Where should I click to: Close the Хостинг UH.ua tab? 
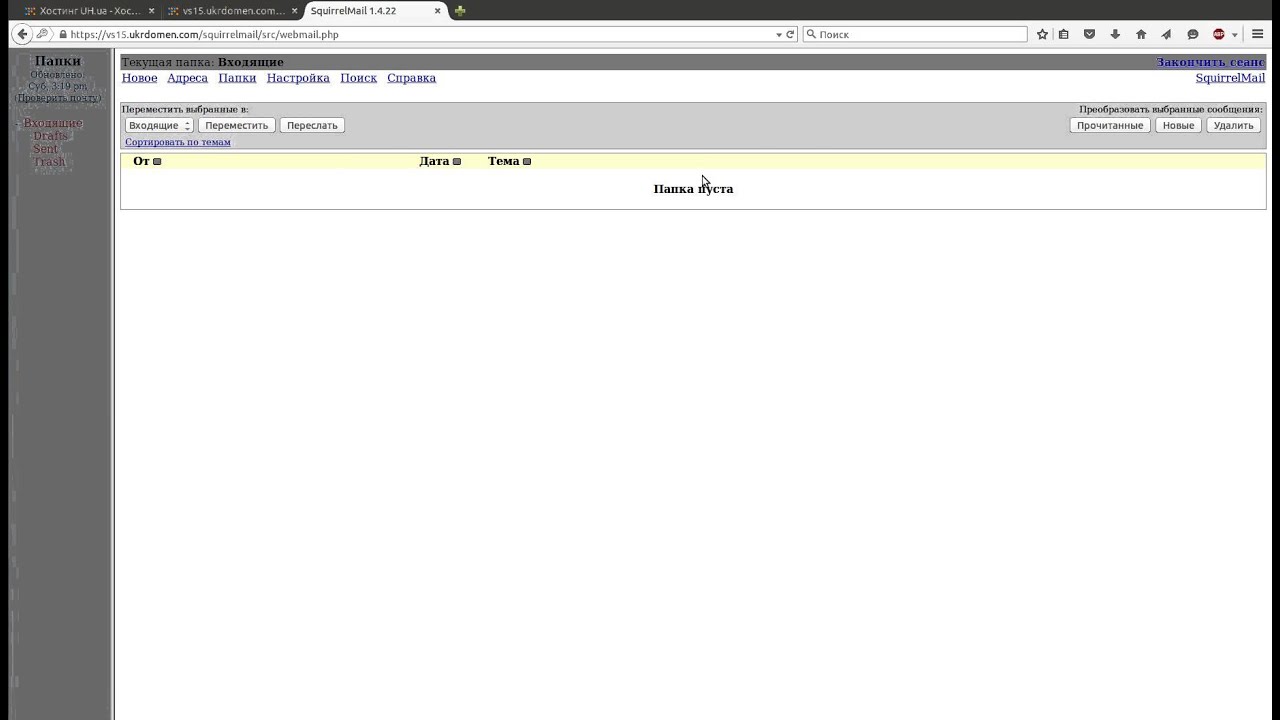coord(151,11)
